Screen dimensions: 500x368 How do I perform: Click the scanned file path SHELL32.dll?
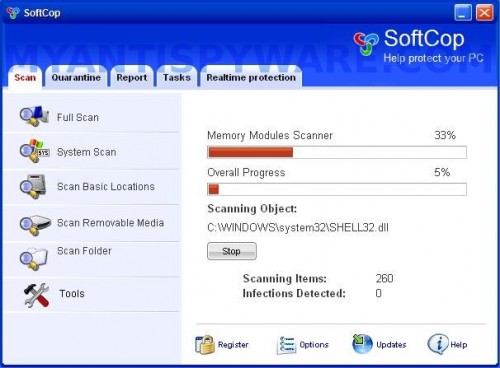pyautogui.click(x=298, y=227)
